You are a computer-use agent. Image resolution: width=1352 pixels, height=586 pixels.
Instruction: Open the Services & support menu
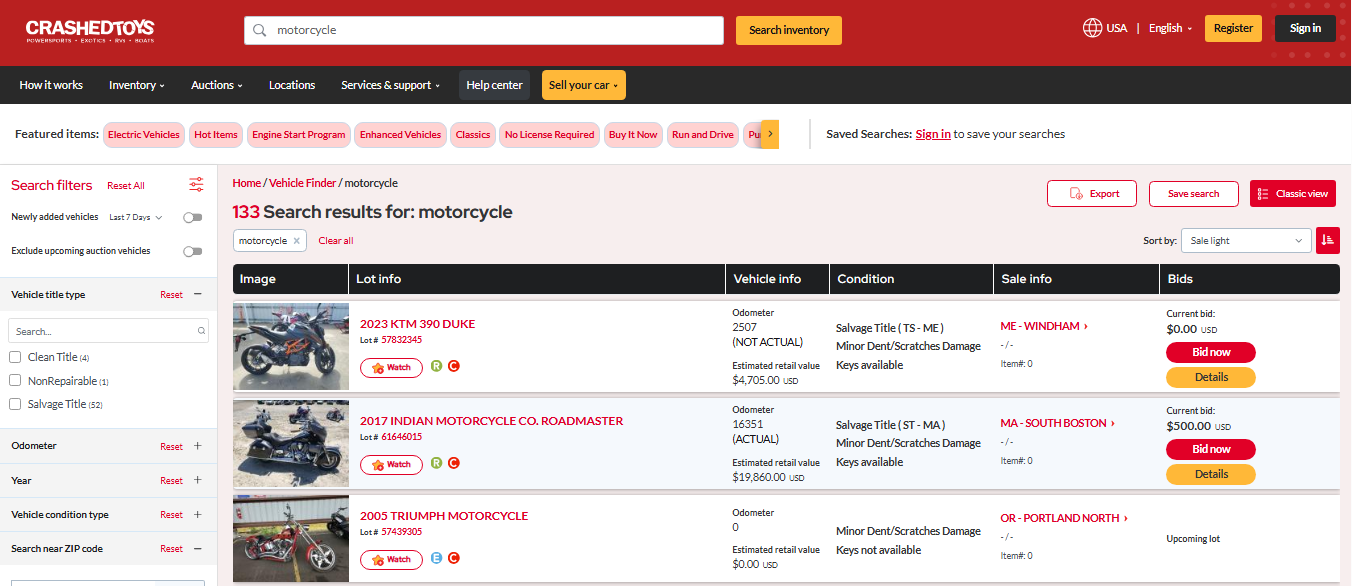tap(391, 85)
